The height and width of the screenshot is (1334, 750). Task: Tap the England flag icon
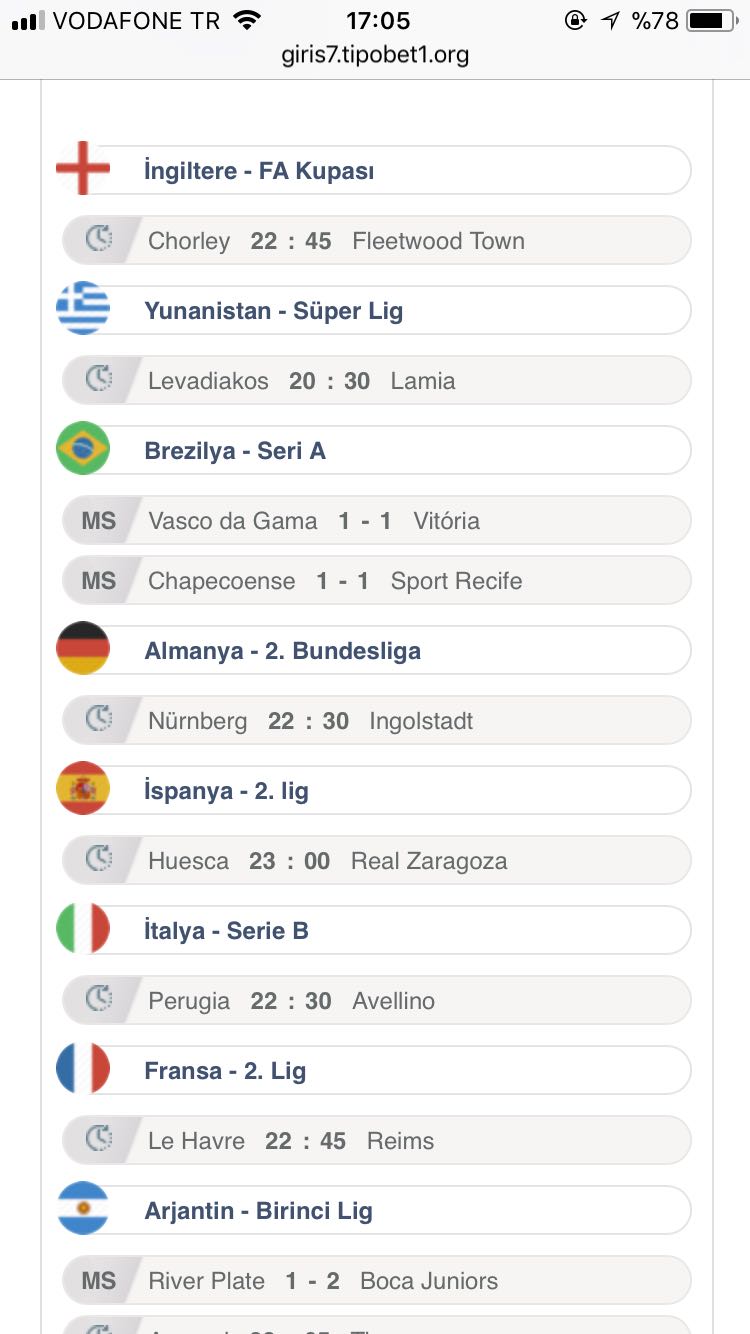click(x=83, y=169)
